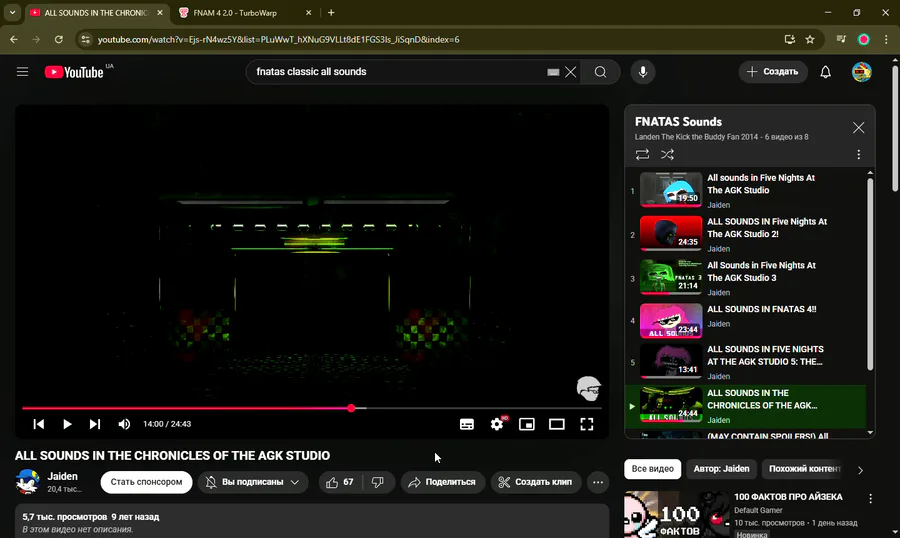Select the Автор: Jaiden chip

click(x=721, y=469)
